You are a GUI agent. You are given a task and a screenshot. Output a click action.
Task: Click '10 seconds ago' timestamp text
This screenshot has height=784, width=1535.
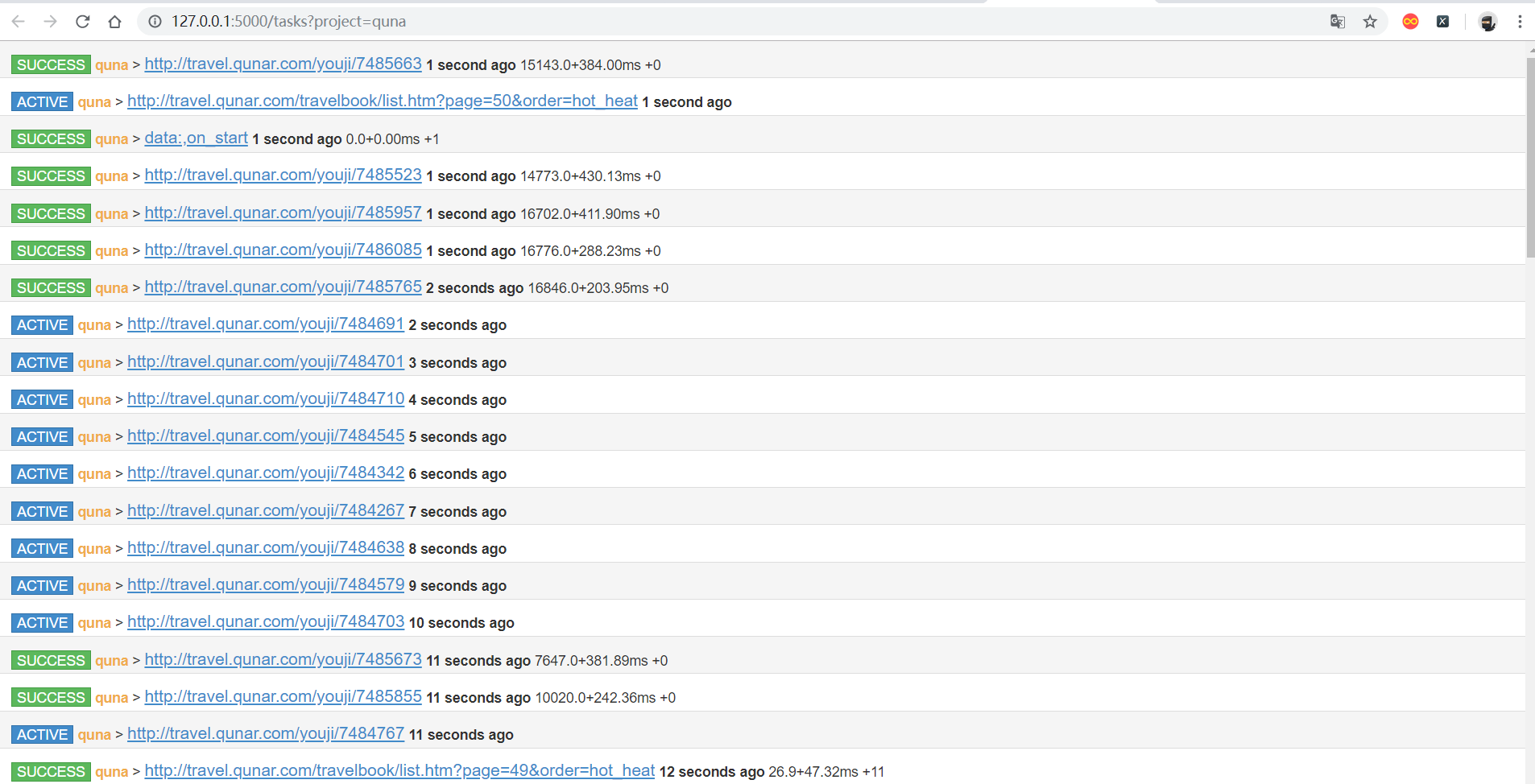461,623
